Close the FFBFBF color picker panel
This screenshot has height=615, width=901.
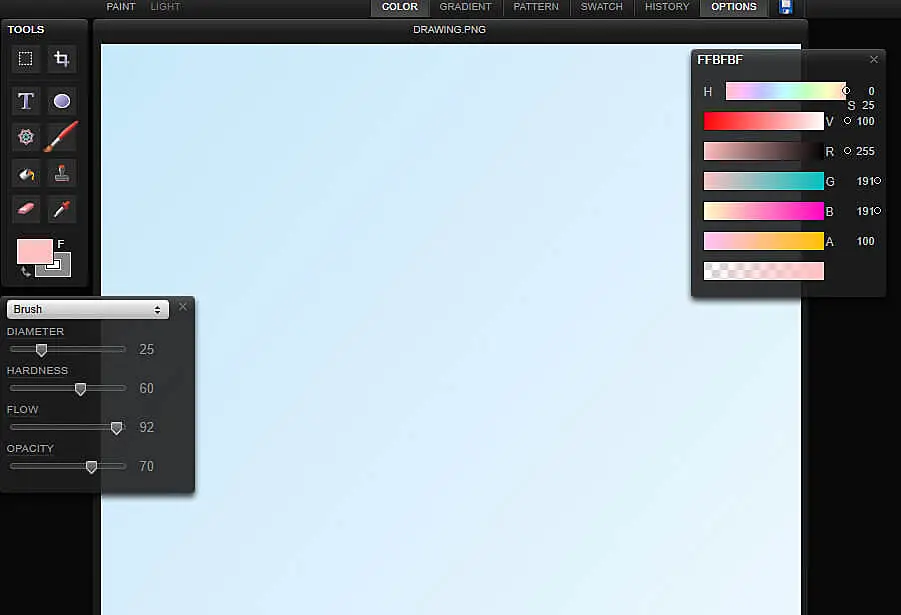click(874, 60)
